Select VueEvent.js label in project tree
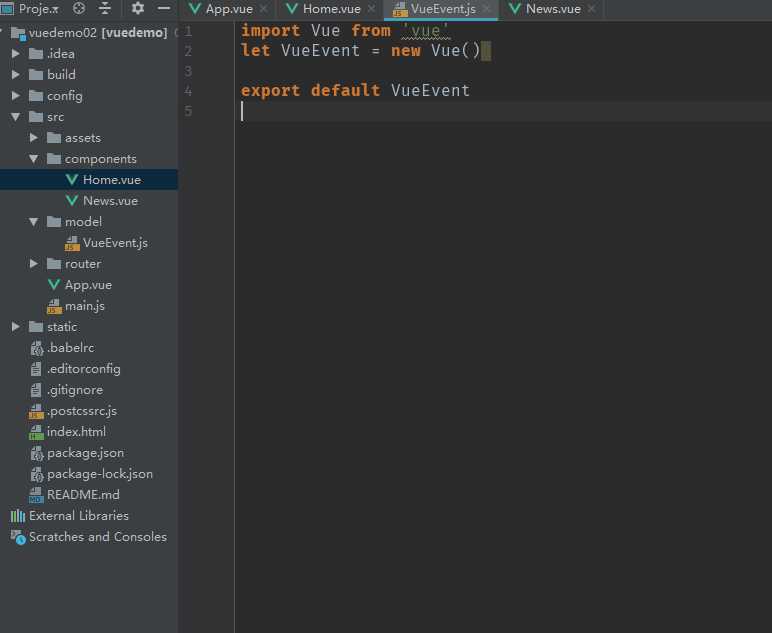This screenshot has height=633, width=772. pyautogui.click(x=115, y=243)
